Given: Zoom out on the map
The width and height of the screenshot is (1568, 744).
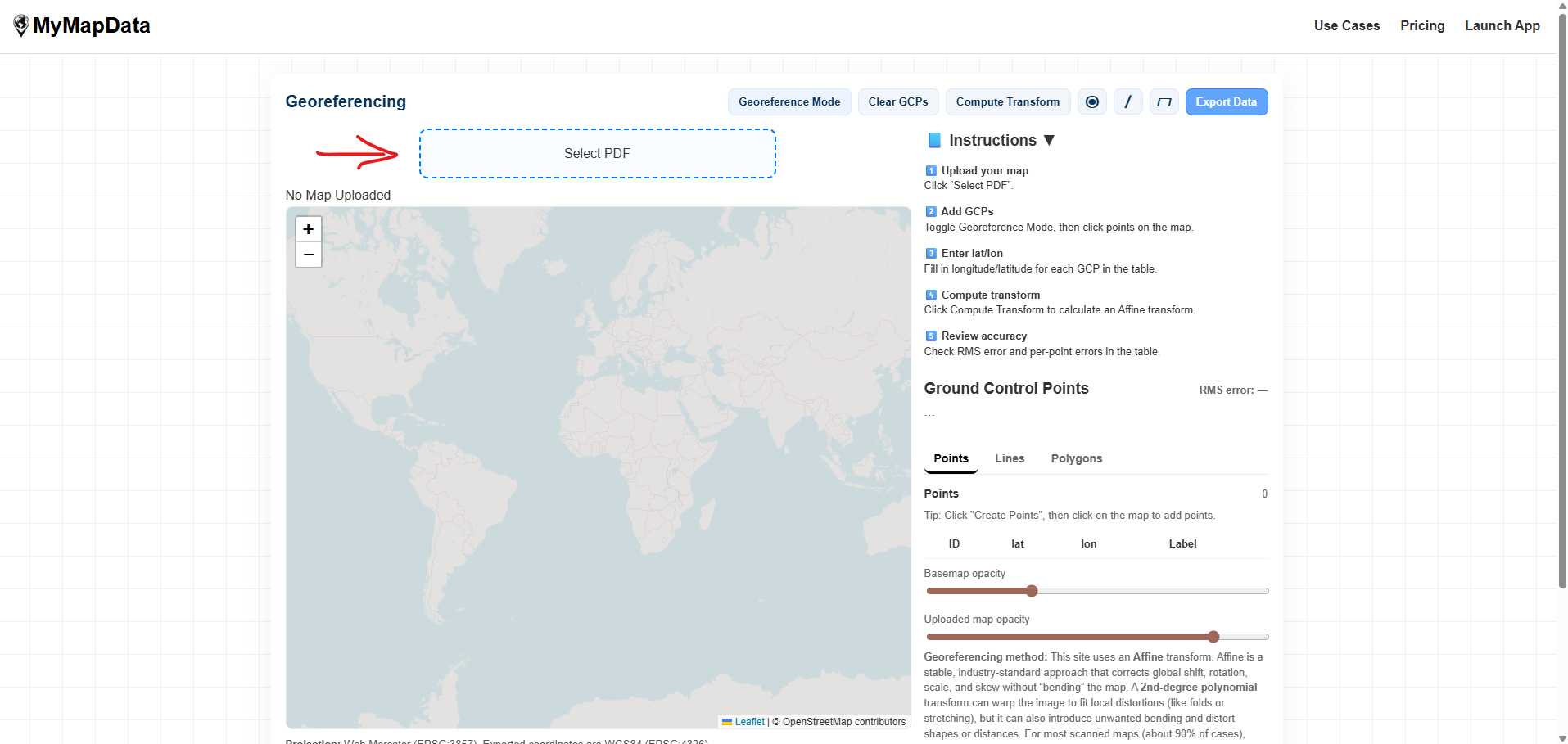Looking at the screenshot, I should [x=308, y=255].
